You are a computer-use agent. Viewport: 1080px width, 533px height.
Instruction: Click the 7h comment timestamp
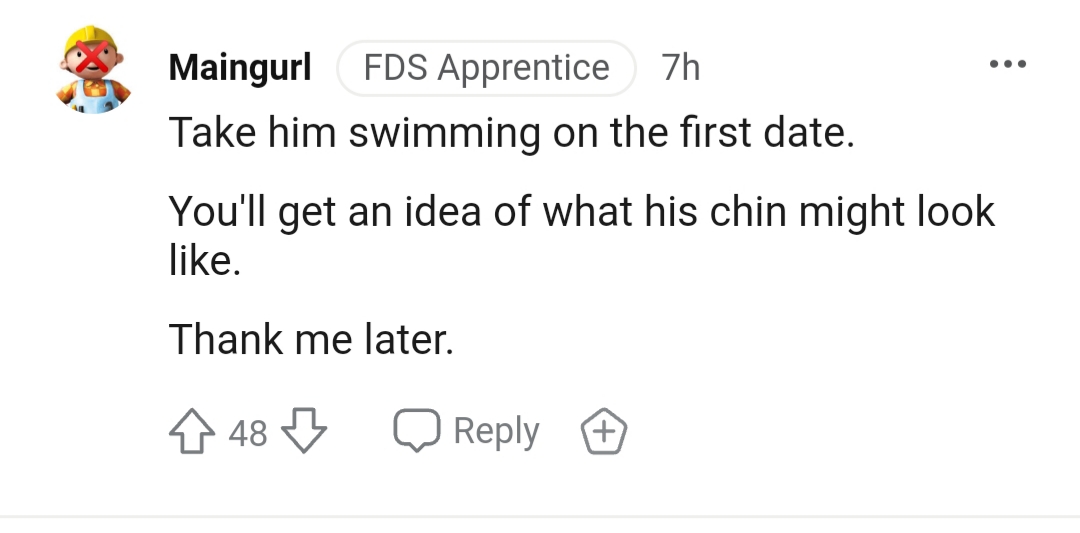coord(681,67)
